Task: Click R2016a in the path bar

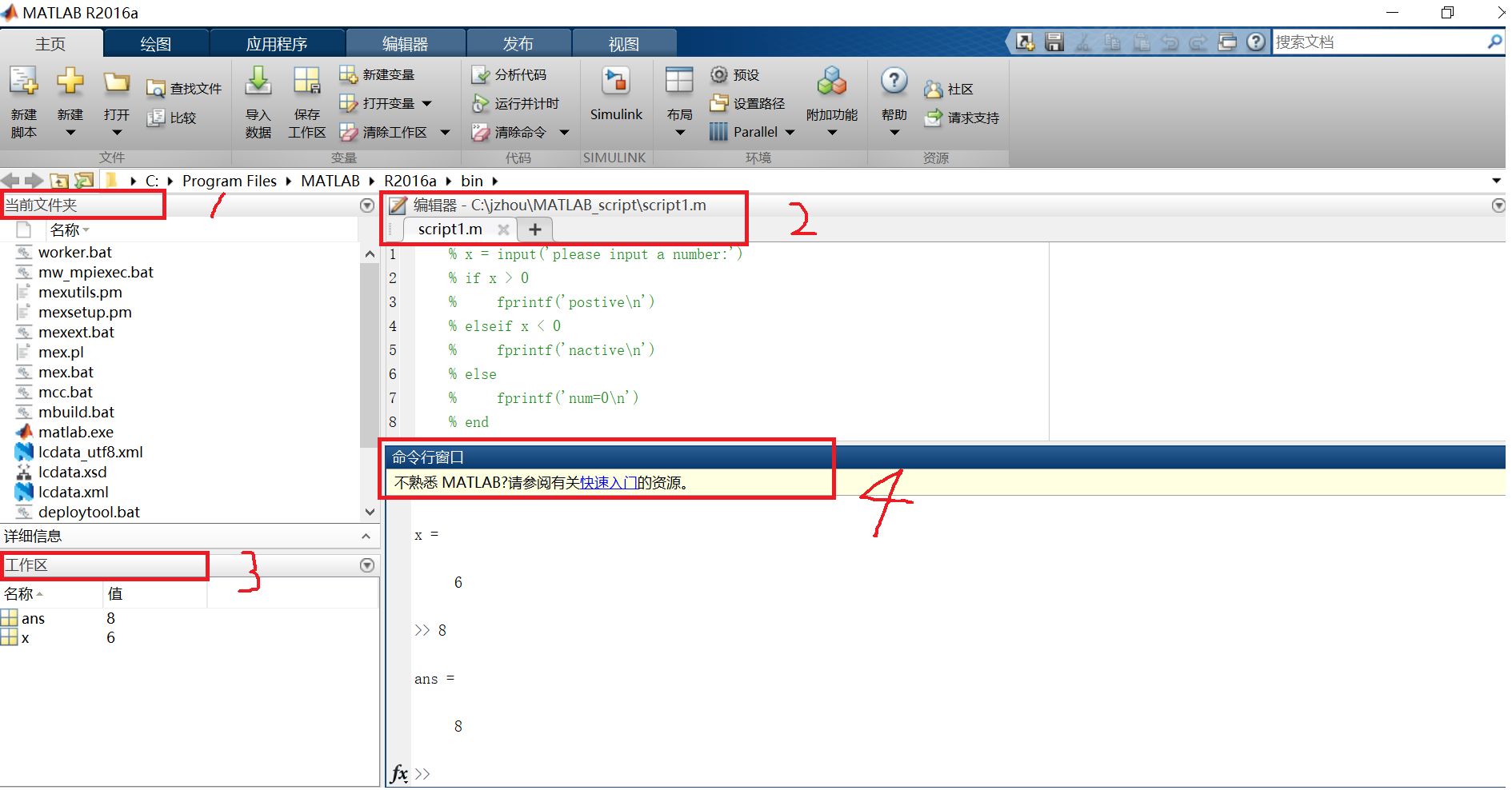Action: tap(410, 182)
